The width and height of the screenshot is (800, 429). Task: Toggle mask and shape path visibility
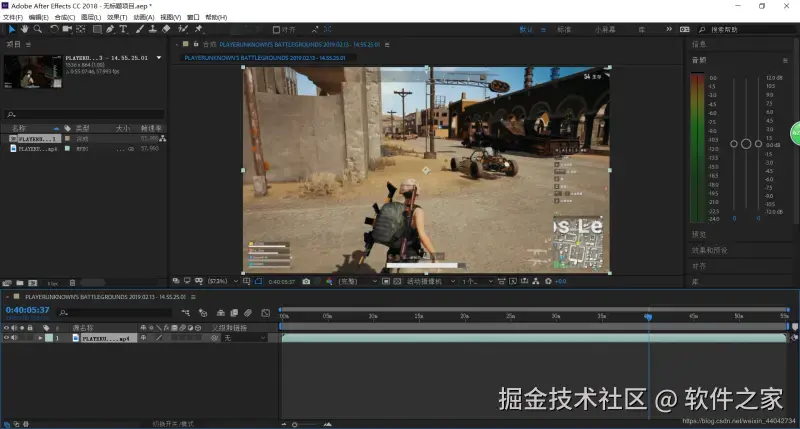(x=258, y=281)
